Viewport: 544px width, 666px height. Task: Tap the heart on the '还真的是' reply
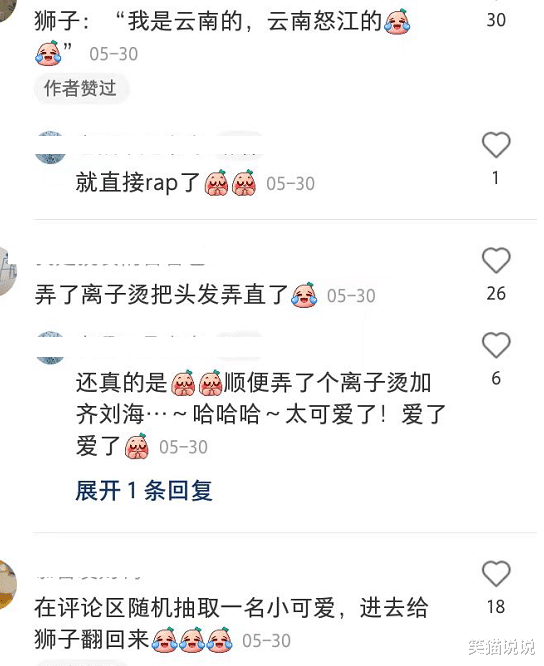click(x=496, y=344)
